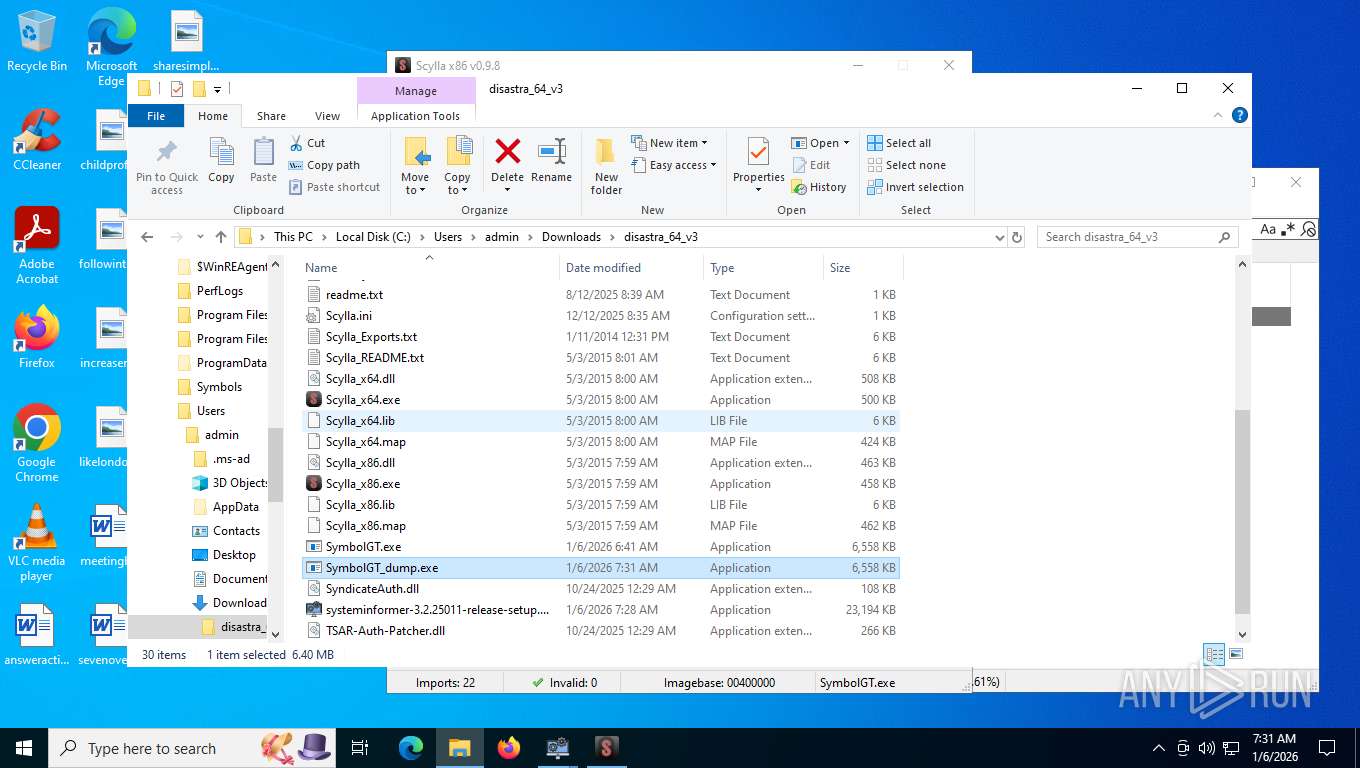This screenshot has height=768, width=1360.
Task: Switch to the Share tab
Action: (x=271, y=116)
